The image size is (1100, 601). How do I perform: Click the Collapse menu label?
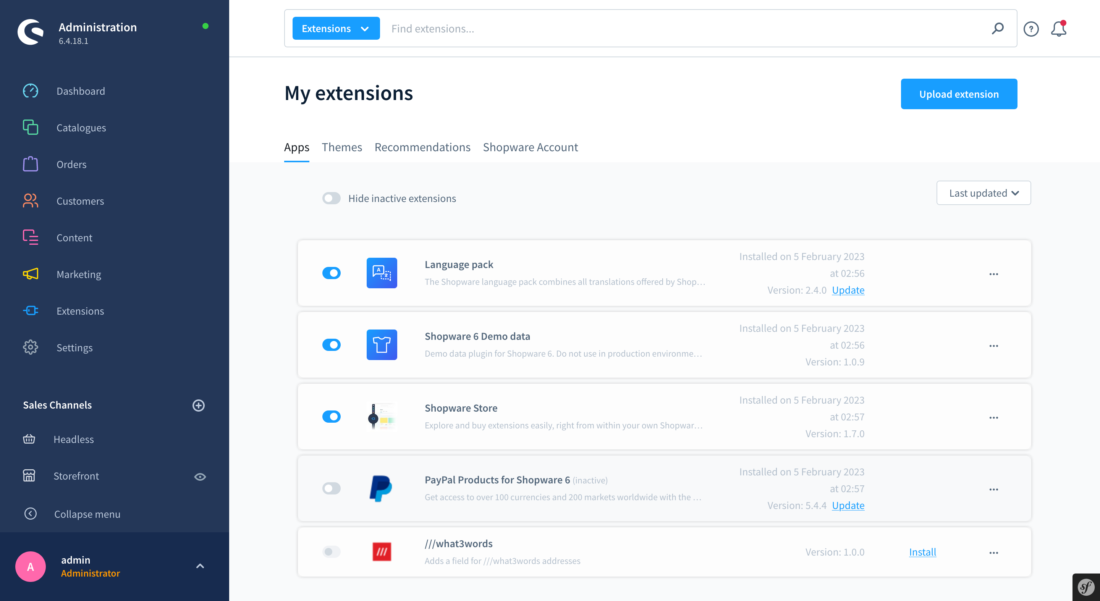coord(87,514)
